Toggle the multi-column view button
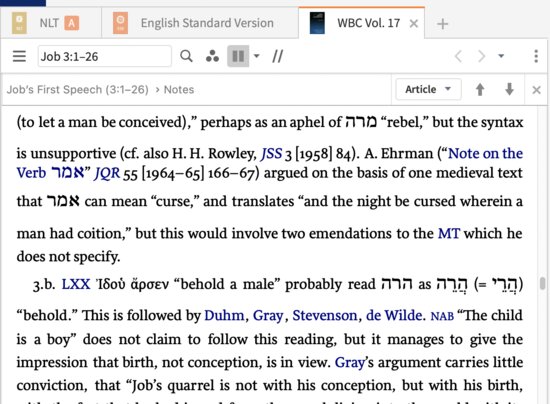Screen dimensions: 550x404 pos(238,56)
